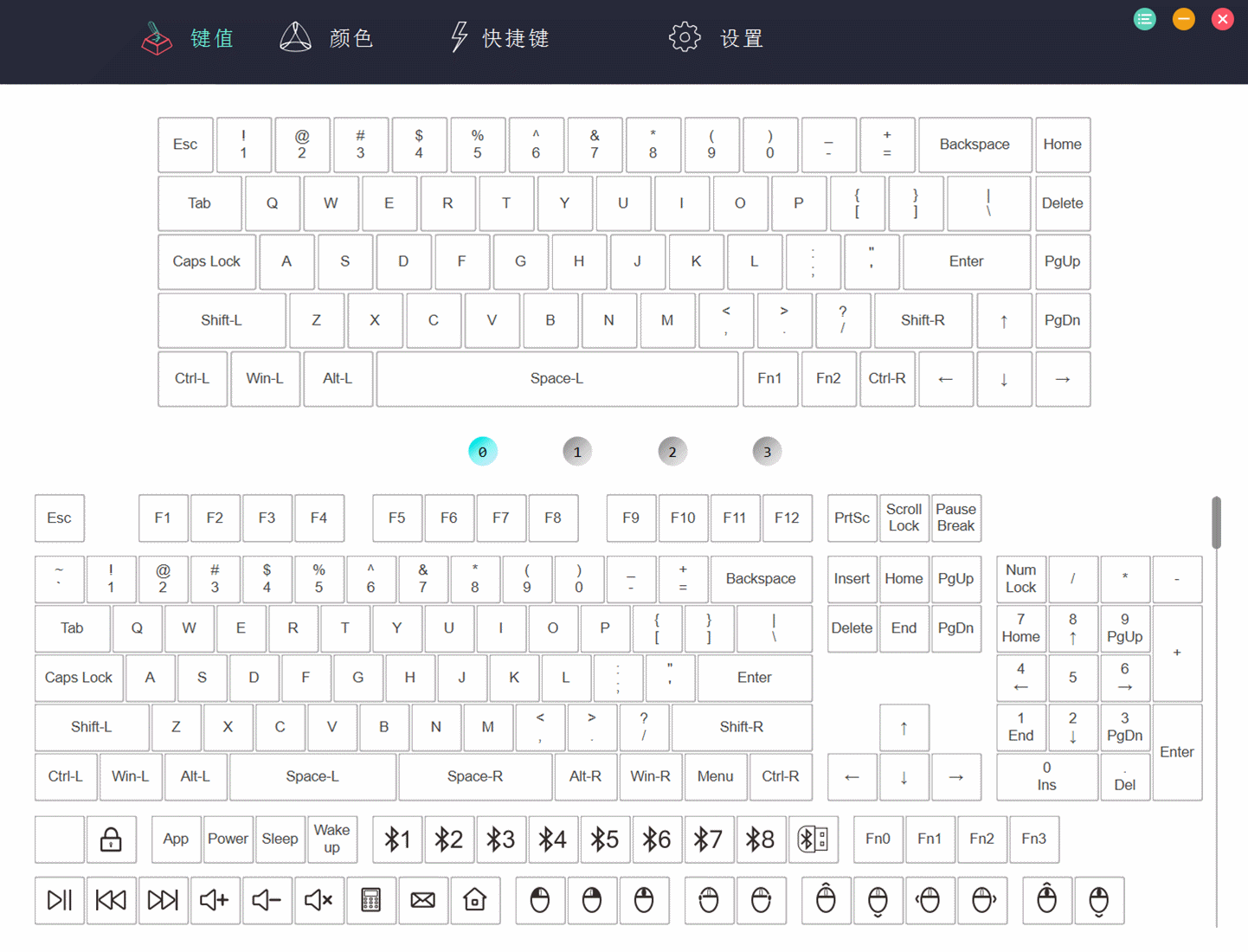Select the Bluetooth 1 channel key
The image size is (1248, 952).
(397, 839)
